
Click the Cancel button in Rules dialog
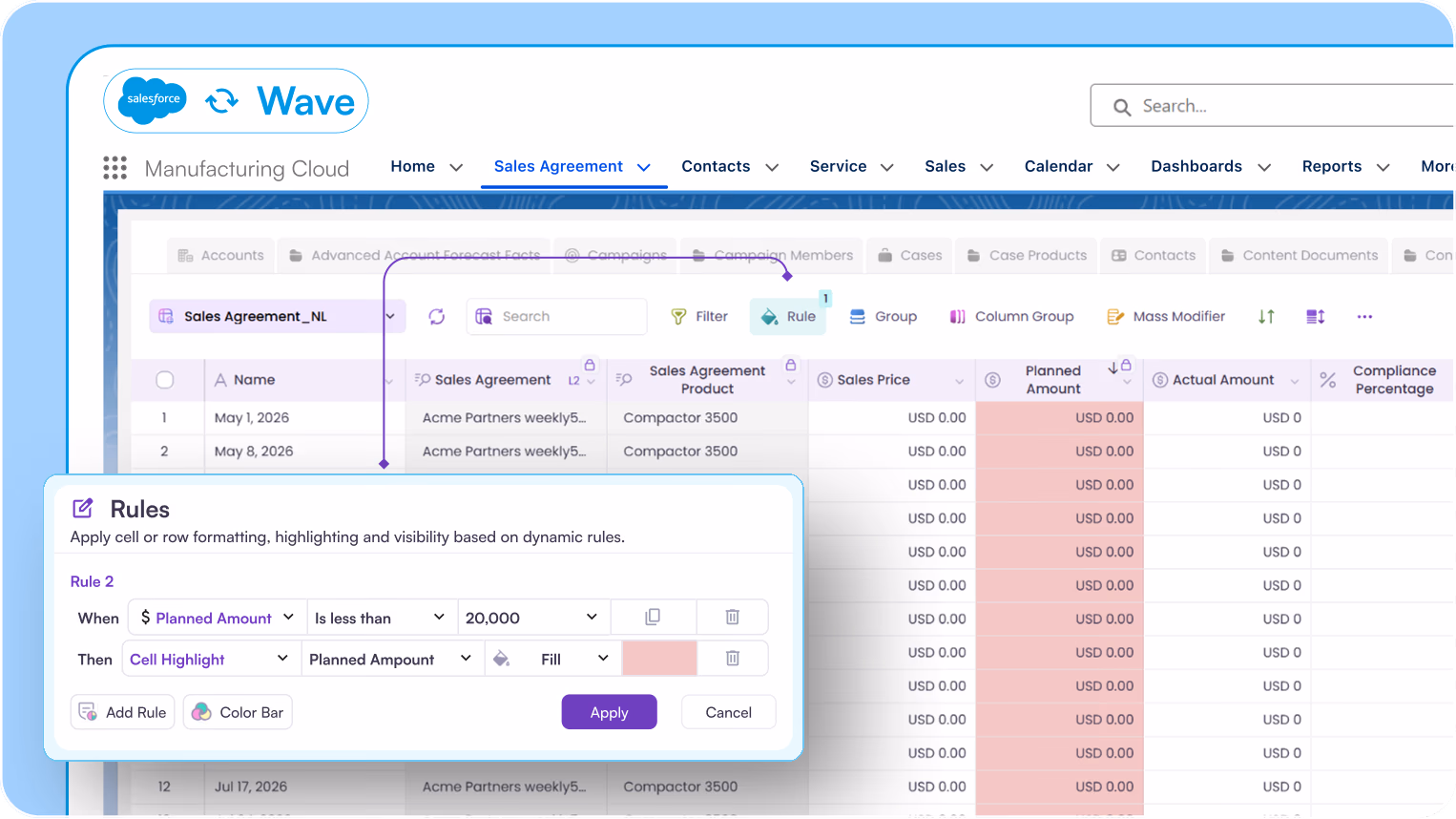(x=728, y=712)
